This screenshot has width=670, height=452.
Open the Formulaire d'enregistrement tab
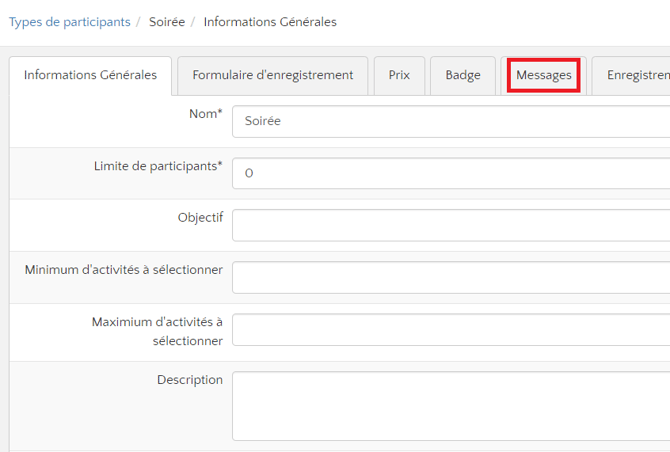(272, 75)
